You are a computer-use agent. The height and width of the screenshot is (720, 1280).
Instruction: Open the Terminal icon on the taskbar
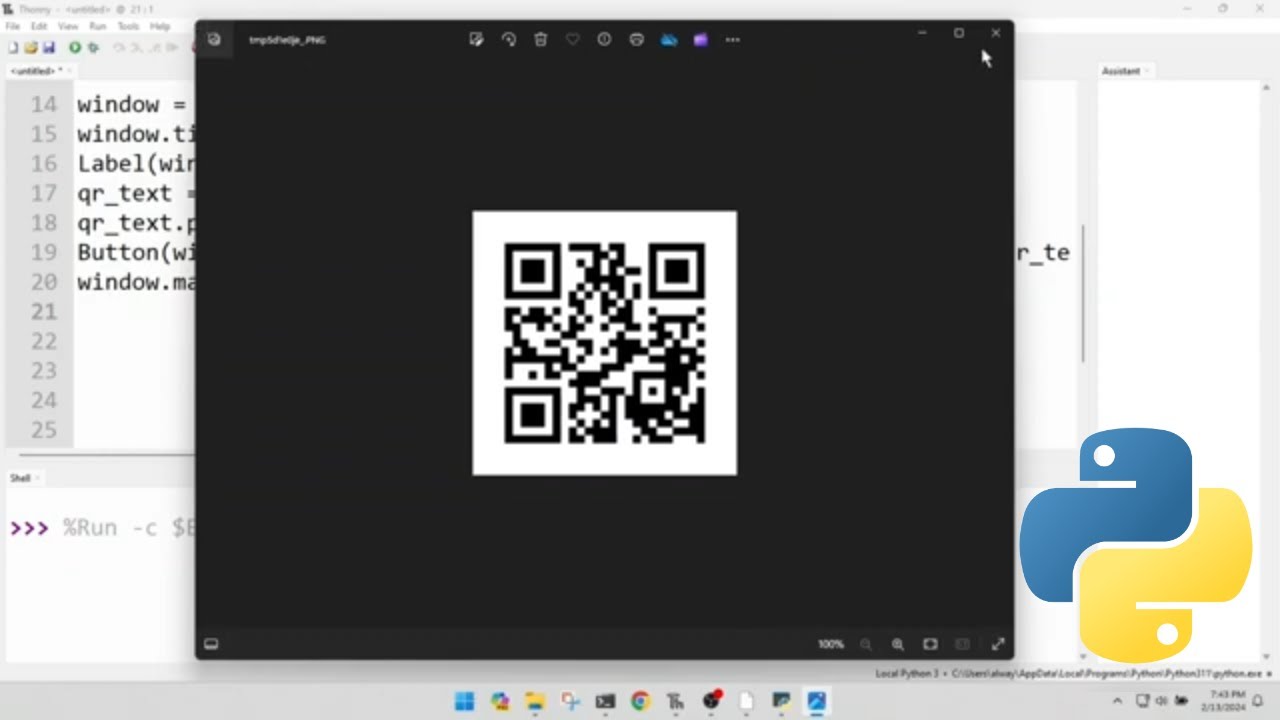pyautogui.click(x=605, y=701)
